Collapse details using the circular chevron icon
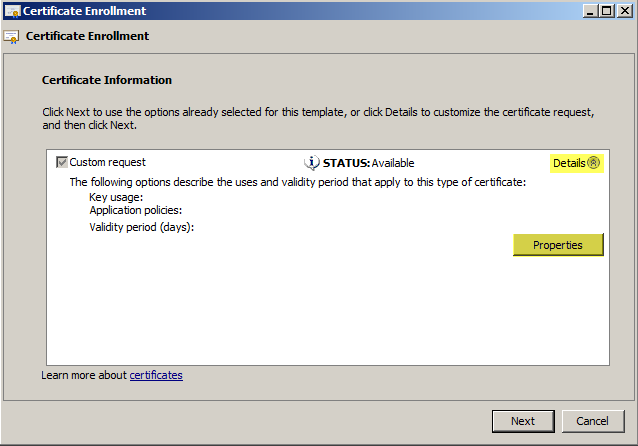Image resolution: width=638 pixels, height=446 pixels. (x=594, y=163)
